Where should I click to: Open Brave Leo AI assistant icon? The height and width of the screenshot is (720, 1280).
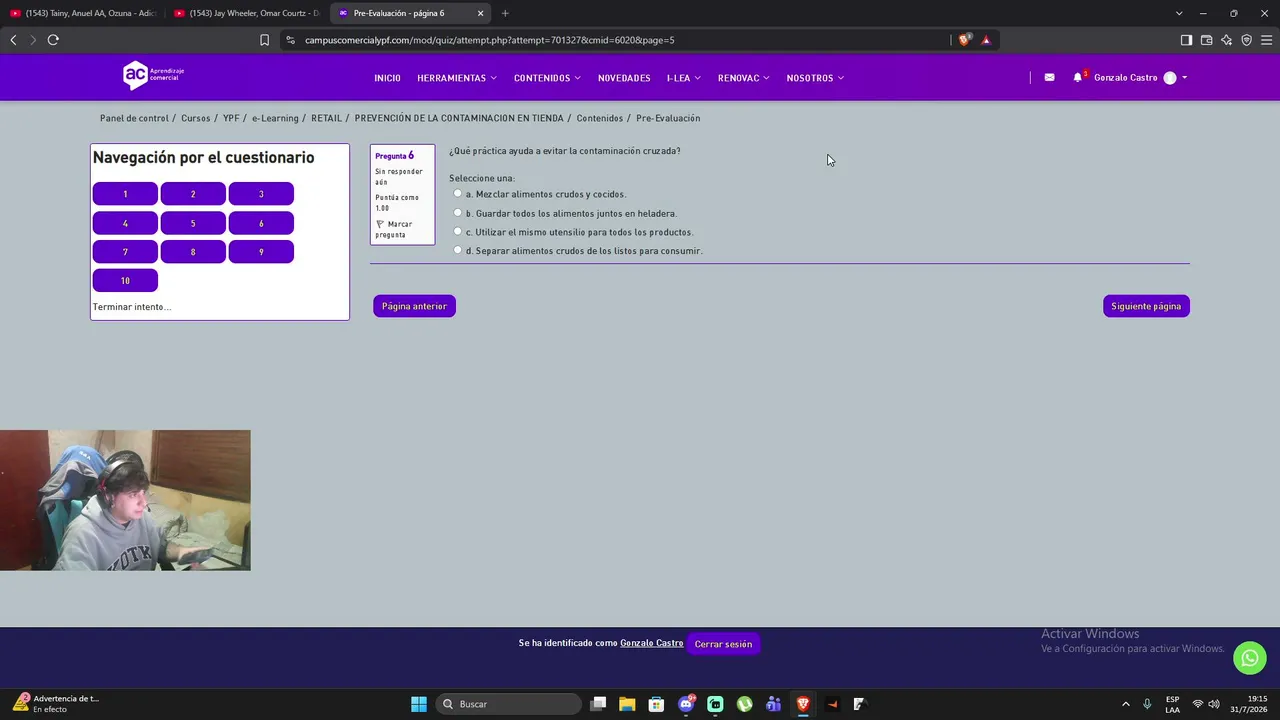point(1226,40)
